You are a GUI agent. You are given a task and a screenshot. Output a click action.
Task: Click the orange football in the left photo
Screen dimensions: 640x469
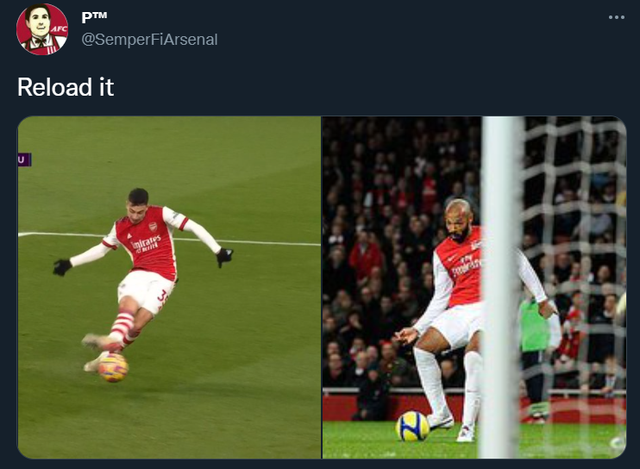(113, 367)
